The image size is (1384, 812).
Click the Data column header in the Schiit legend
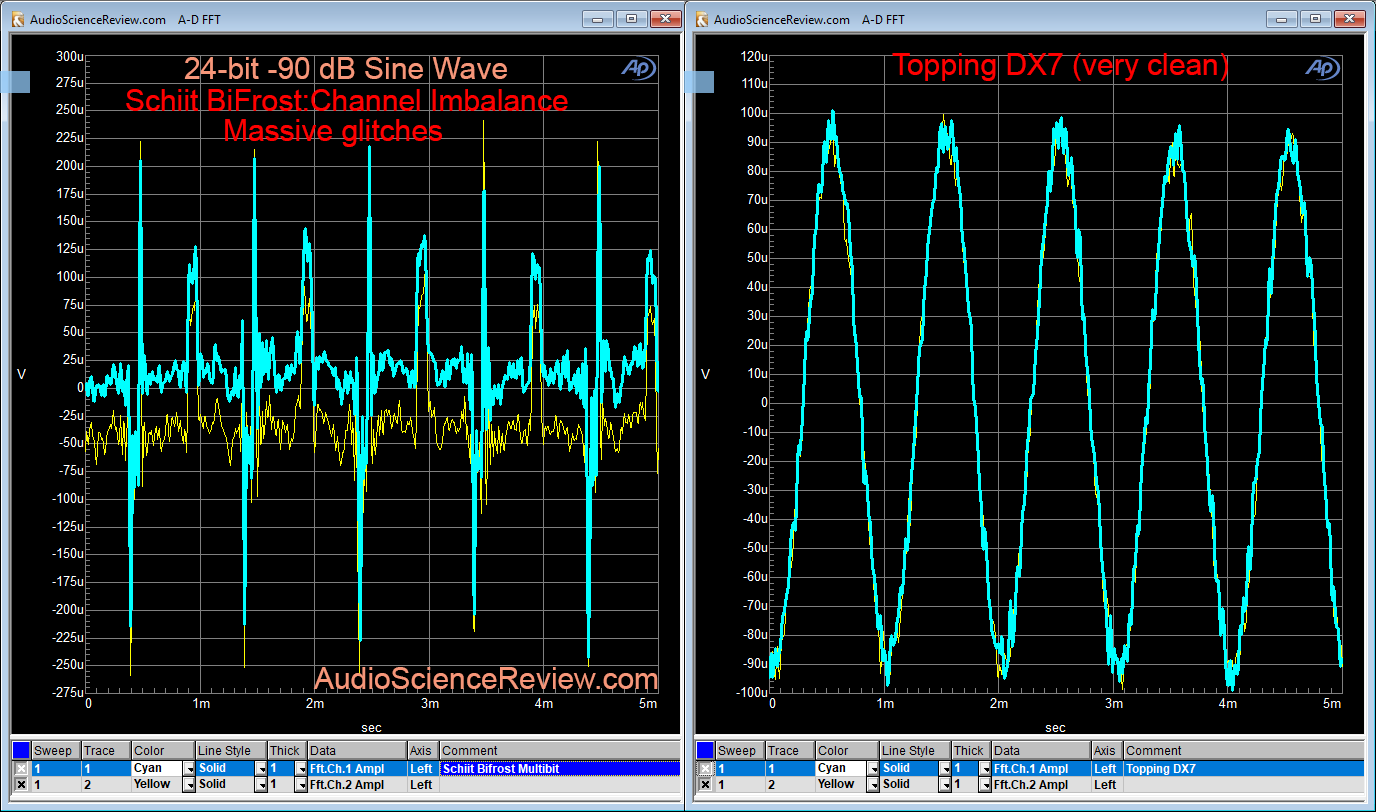pyautogui.click(x=357, y=750)
